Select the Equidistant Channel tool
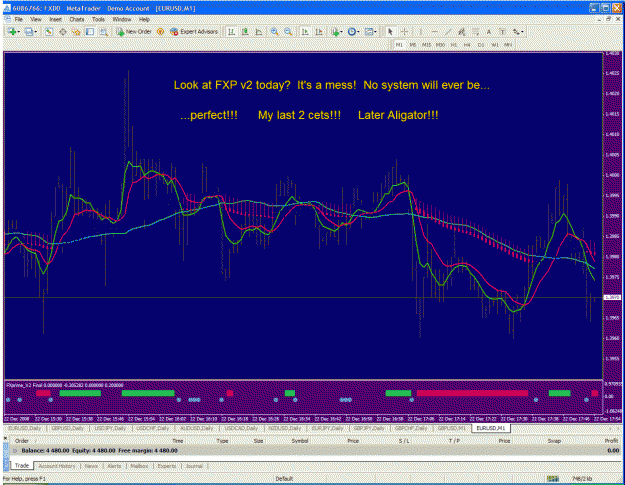Screen dimensions: 625x485 click(x=461, y=32)
